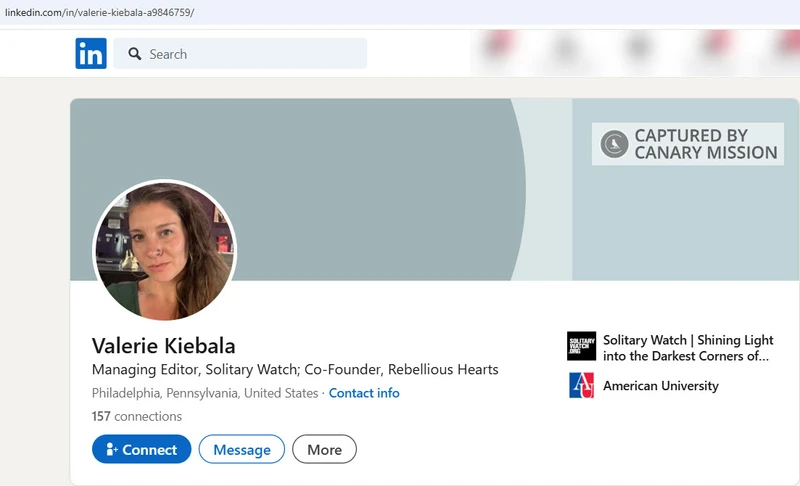Open the More options button
Screen dimensions: 800x486
click(324, 449)
